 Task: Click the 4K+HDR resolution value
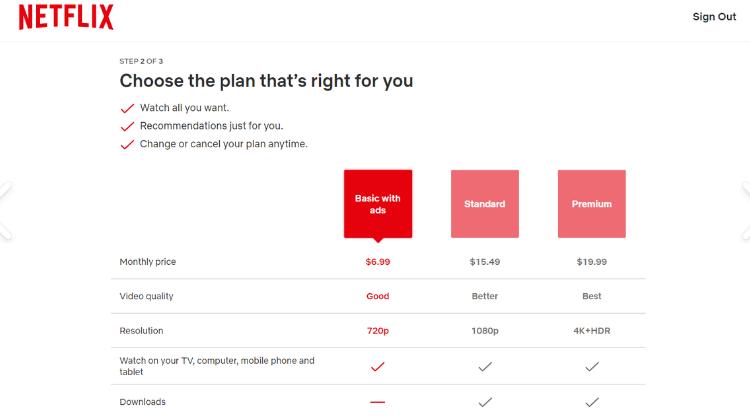coord(591,331)
